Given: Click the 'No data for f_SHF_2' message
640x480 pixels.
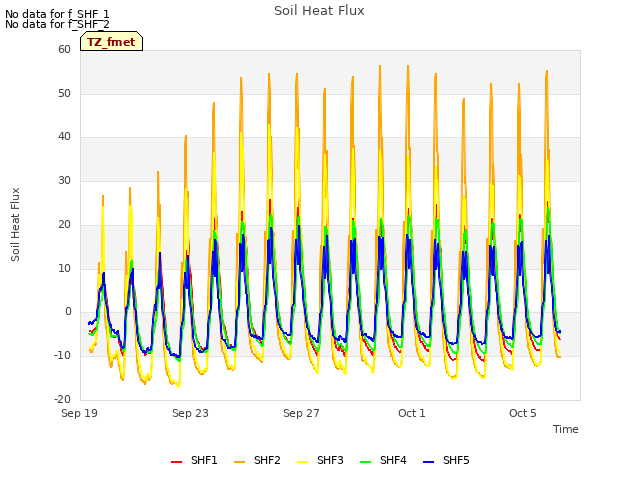Looking at the screenshot, I should [57, 24].
